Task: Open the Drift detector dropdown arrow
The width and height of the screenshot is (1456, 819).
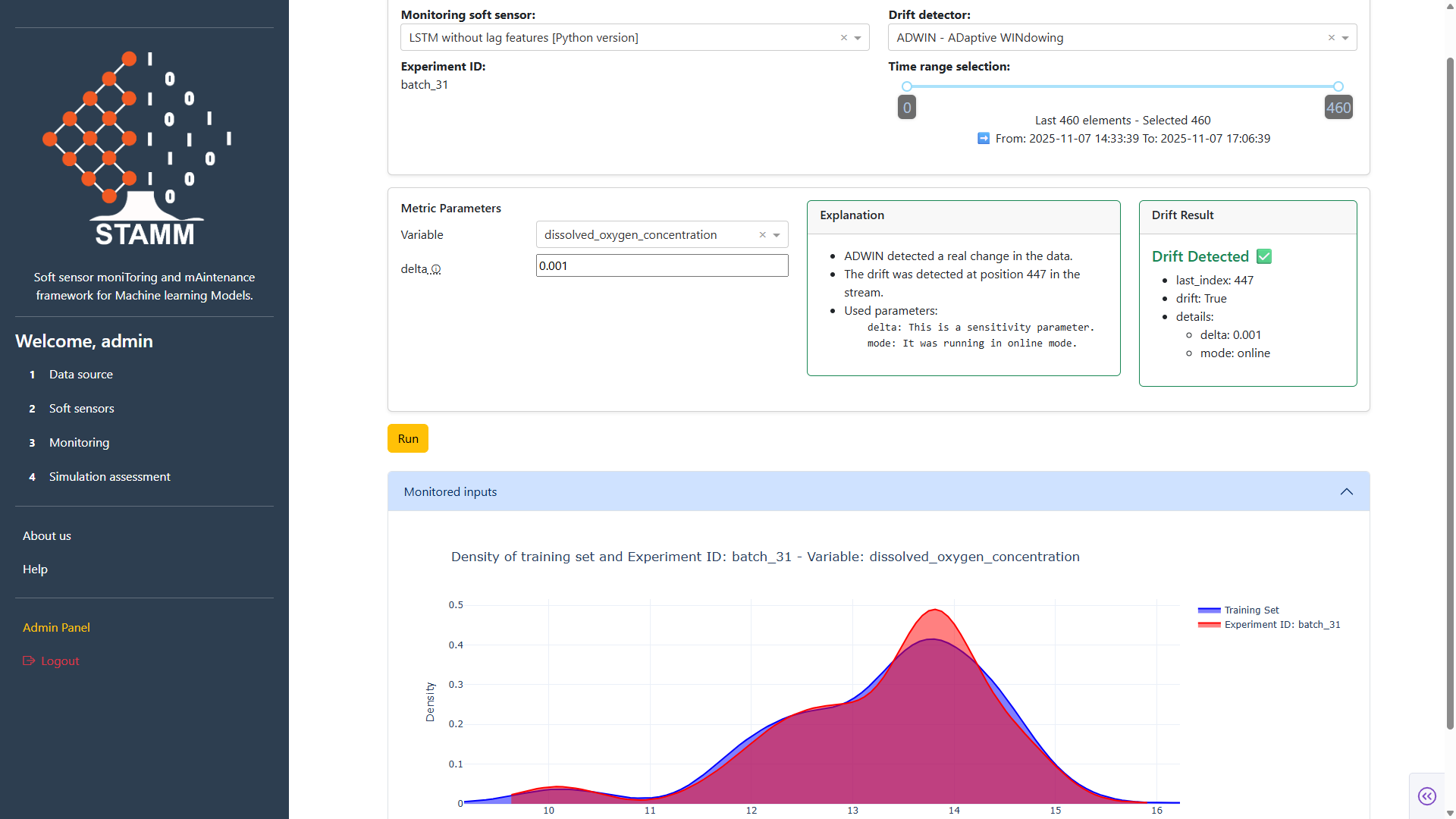Action: point(1345,38)
